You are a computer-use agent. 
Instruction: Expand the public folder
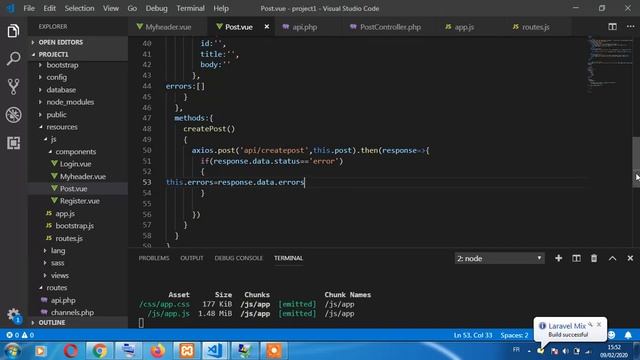56,115
